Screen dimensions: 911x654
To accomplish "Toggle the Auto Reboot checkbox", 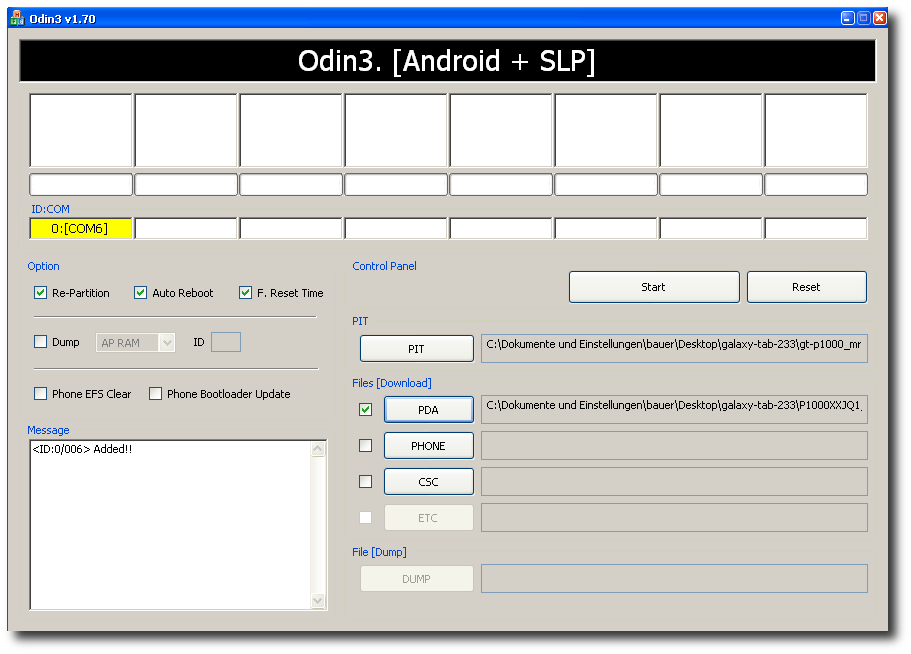I will 141,293.
